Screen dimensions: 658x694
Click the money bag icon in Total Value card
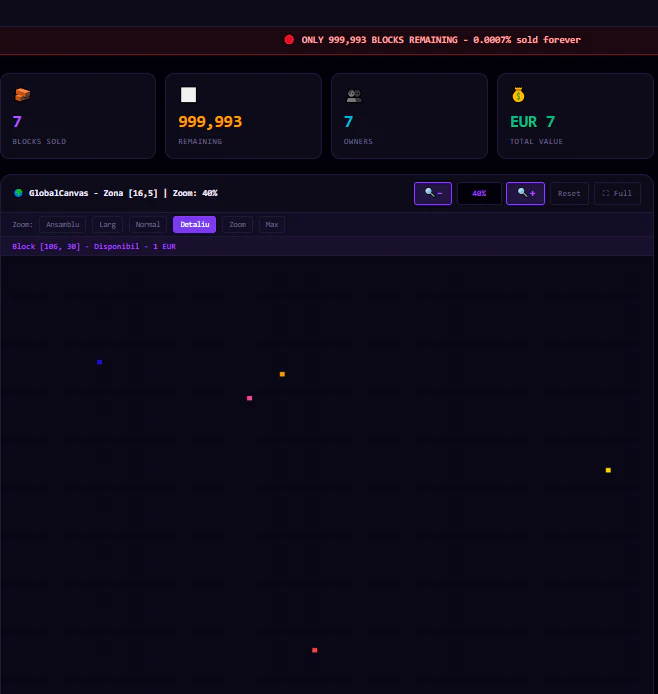click(x=518, y=95)
